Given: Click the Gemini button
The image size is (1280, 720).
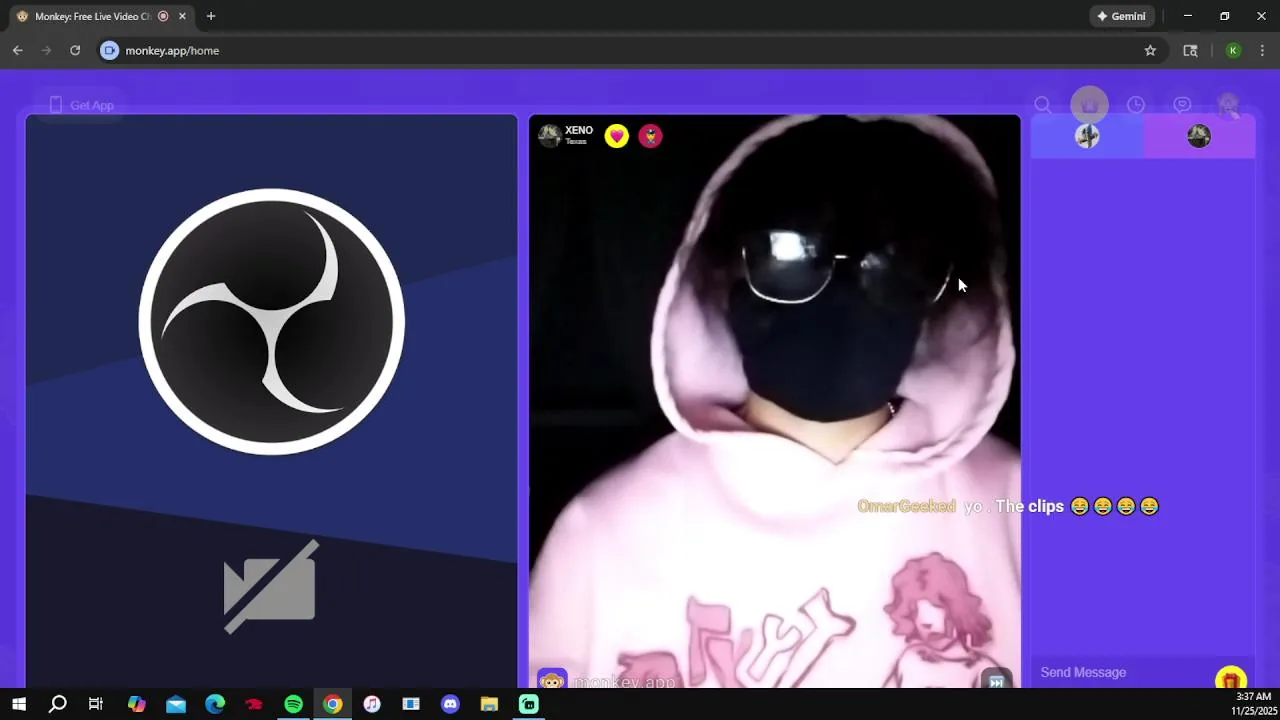Looking at the screenshot, I should tap(1121, 16).
